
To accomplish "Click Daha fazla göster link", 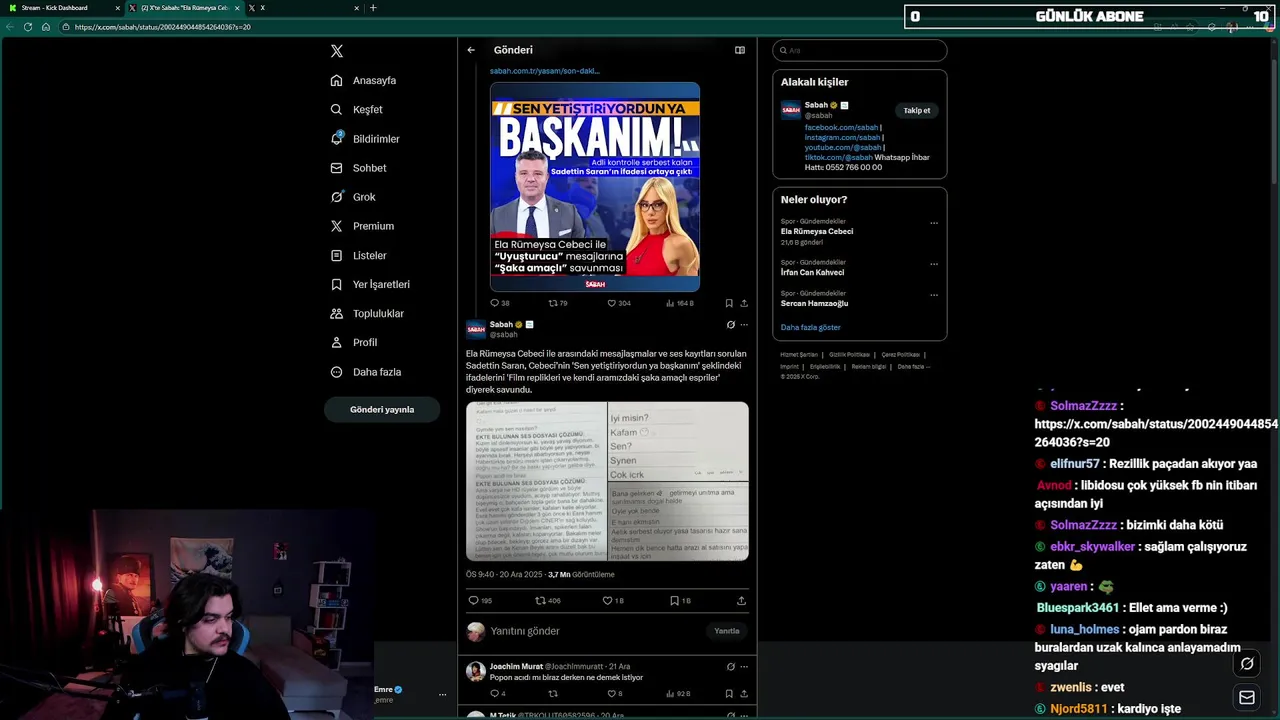I will (x=811, y=327).
